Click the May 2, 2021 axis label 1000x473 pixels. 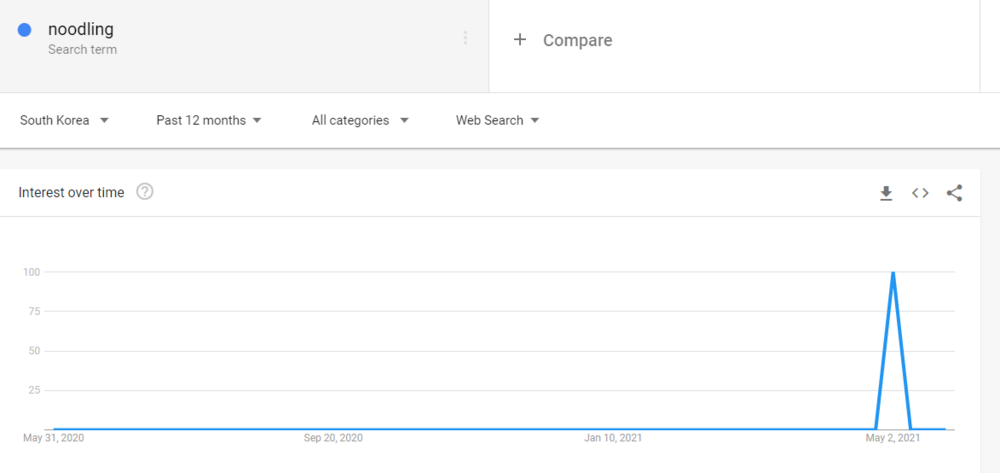(x=892, y=438)
